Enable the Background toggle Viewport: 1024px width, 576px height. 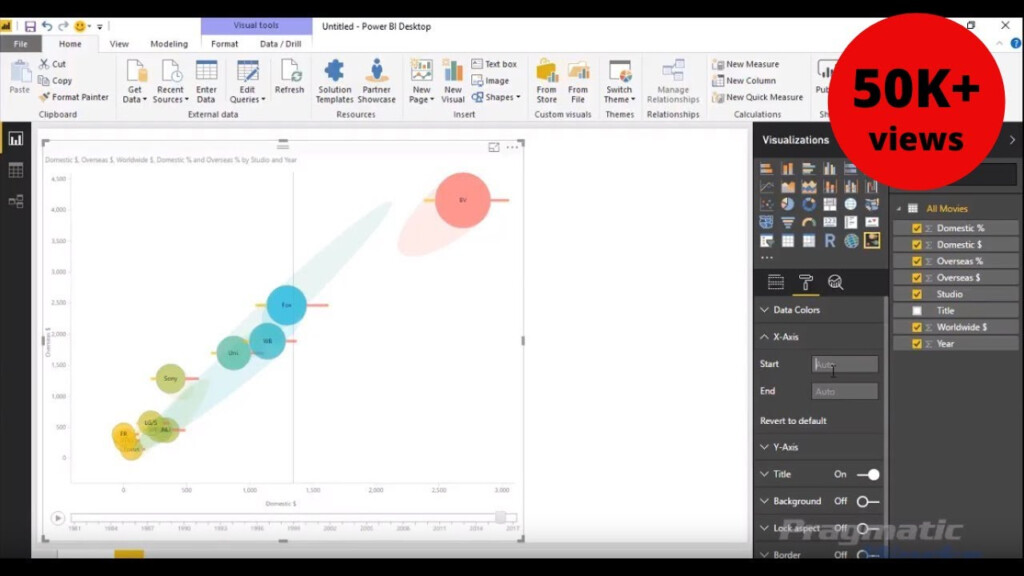coord(868,501)
